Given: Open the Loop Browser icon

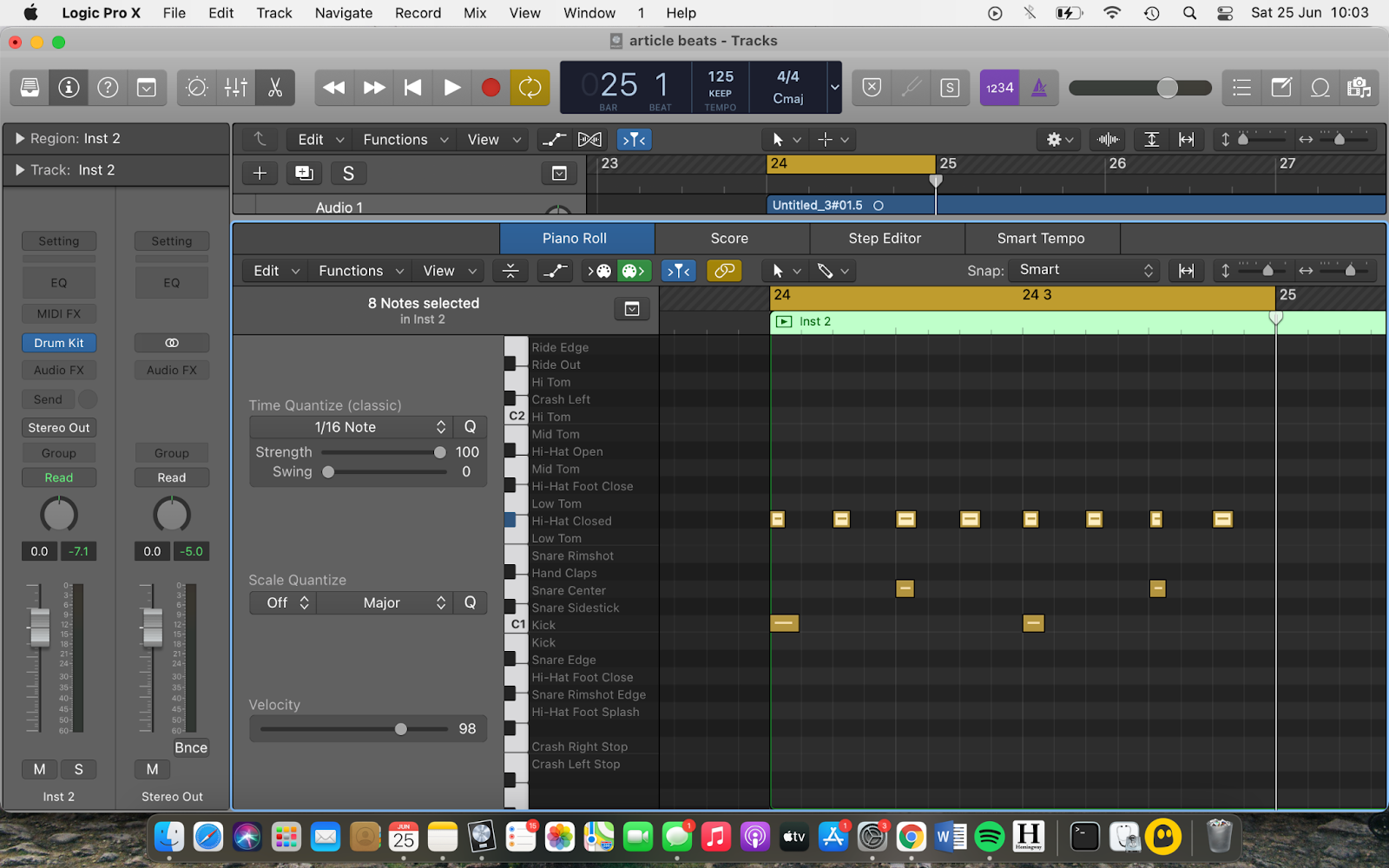Looking at the screenshot, I should point(1320,88).
